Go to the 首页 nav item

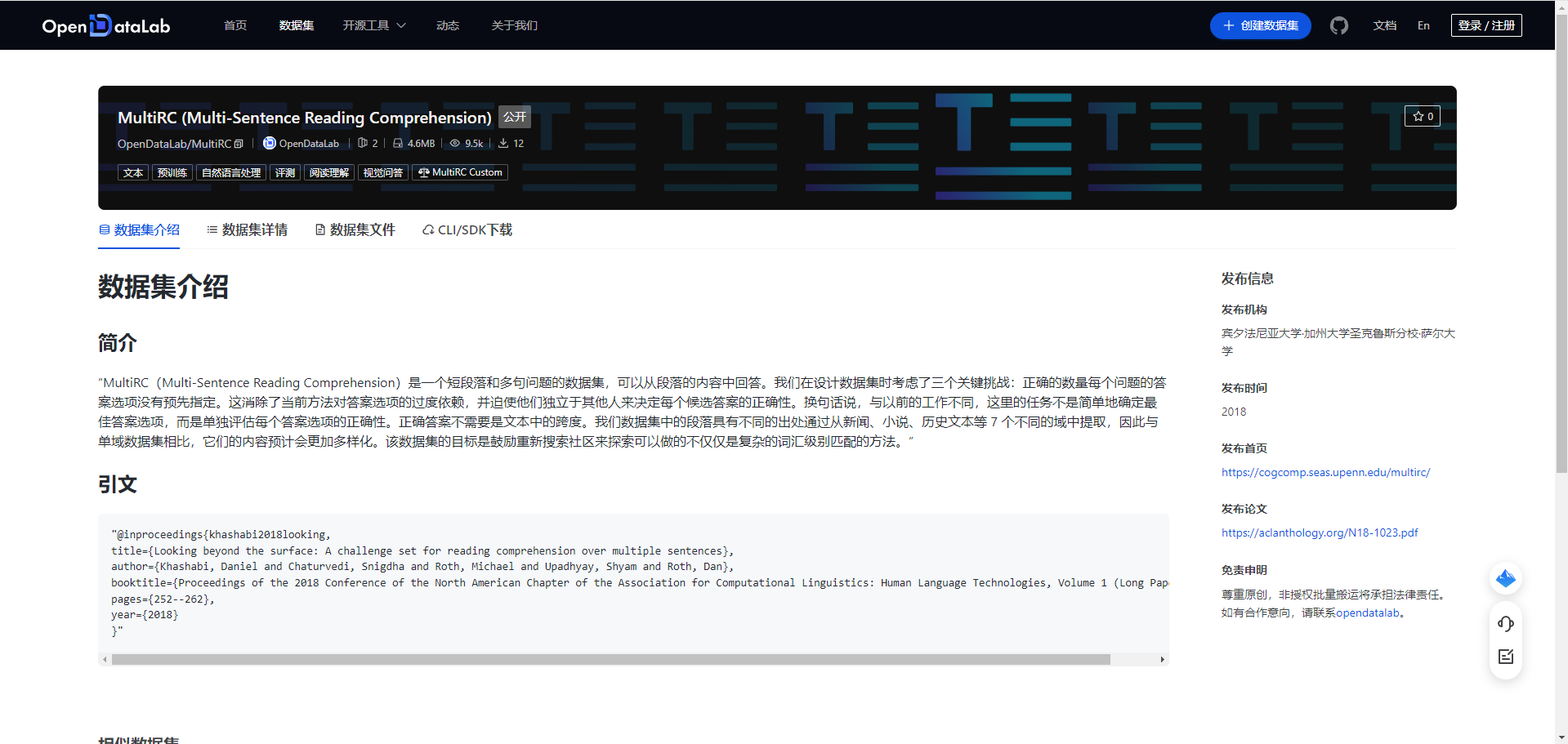coord(235,25)
